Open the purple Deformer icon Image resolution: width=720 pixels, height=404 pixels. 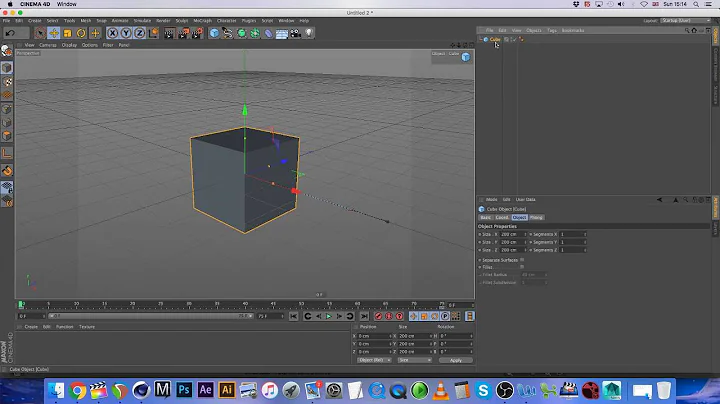tap(269, 33)
